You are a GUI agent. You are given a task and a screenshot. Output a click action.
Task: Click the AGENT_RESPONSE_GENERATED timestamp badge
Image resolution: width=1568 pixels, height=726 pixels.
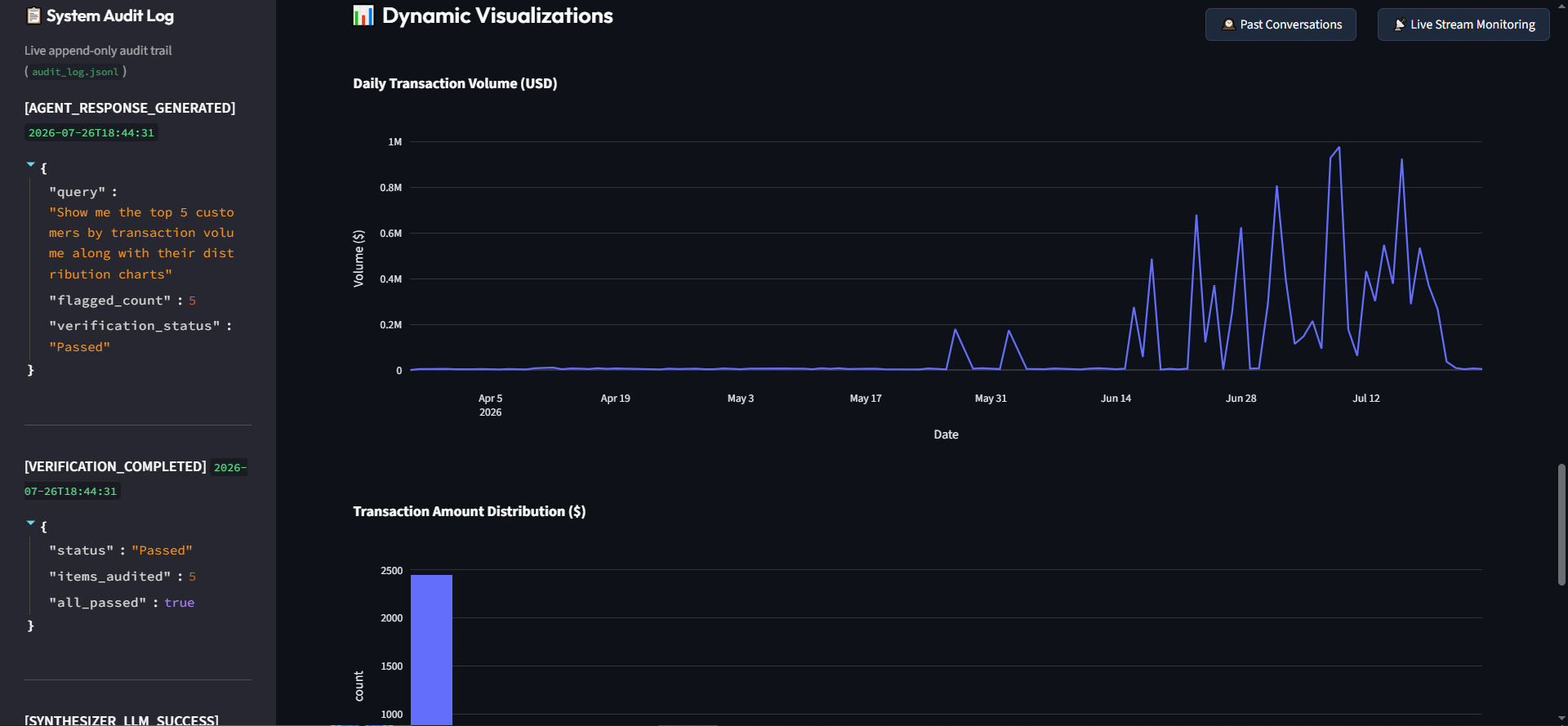[91, 133]
